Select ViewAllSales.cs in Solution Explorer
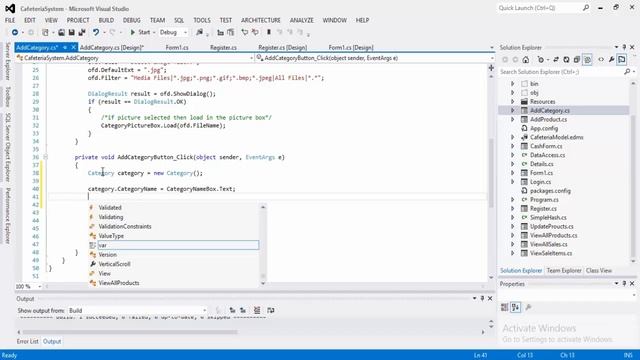This screenshot has width=640, height=360. point(549,244)
